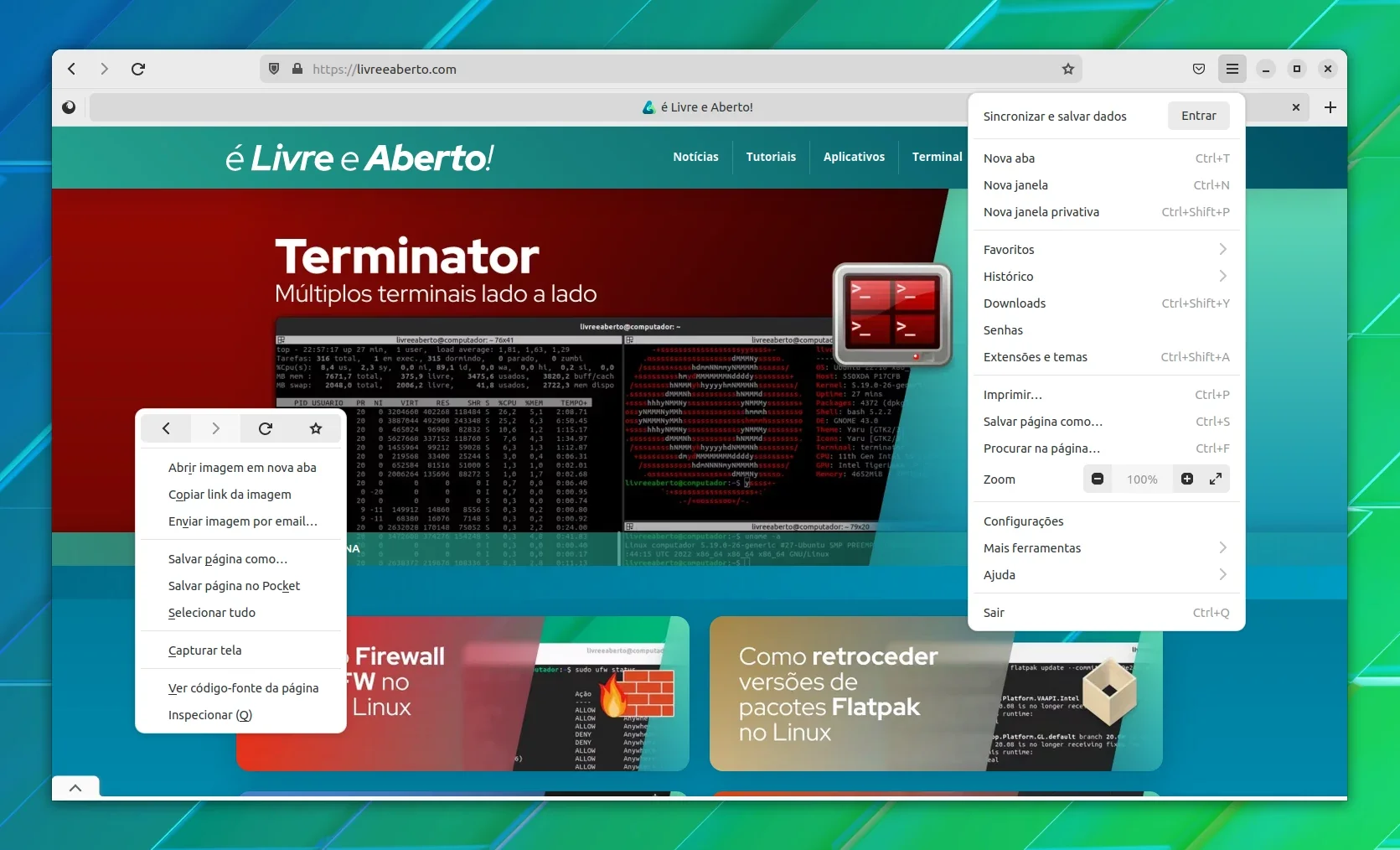1400x850 pixels.
Task: Choose 'Selecionar tudo' in context menu
Action: [x=241, y=612]
